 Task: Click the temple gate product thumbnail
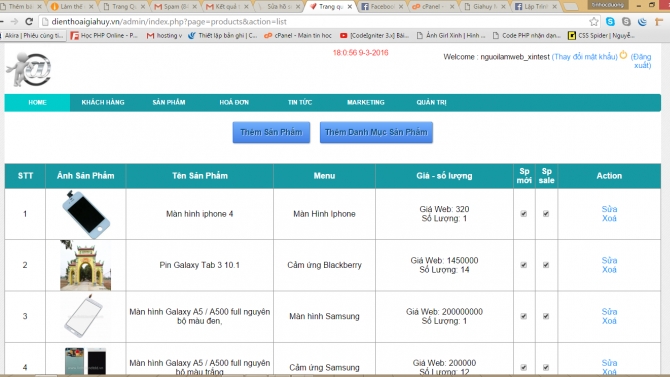coord(85,265)
